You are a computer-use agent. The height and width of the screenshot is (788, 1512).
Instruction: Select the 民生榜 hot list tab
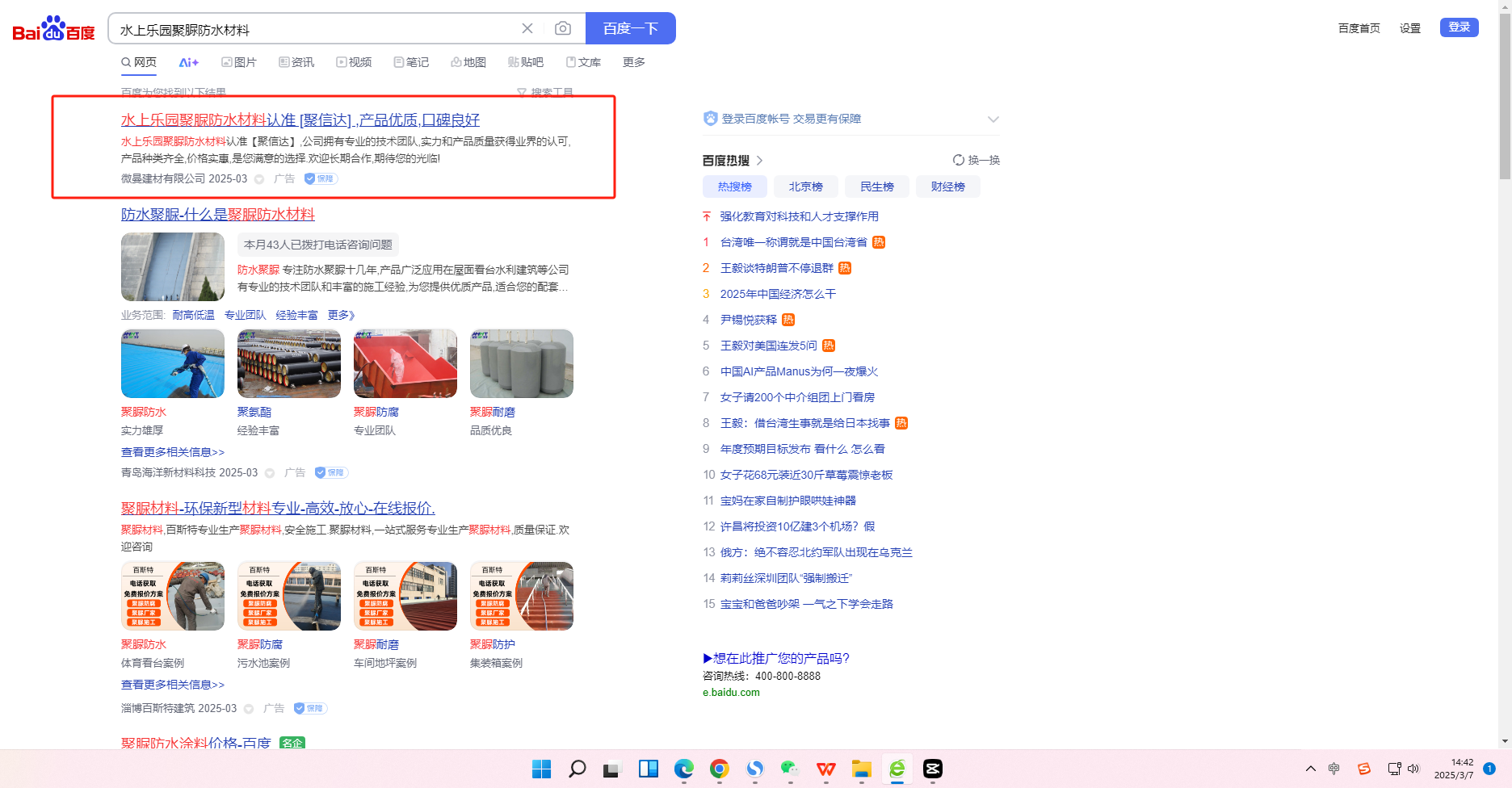(877, 187)
